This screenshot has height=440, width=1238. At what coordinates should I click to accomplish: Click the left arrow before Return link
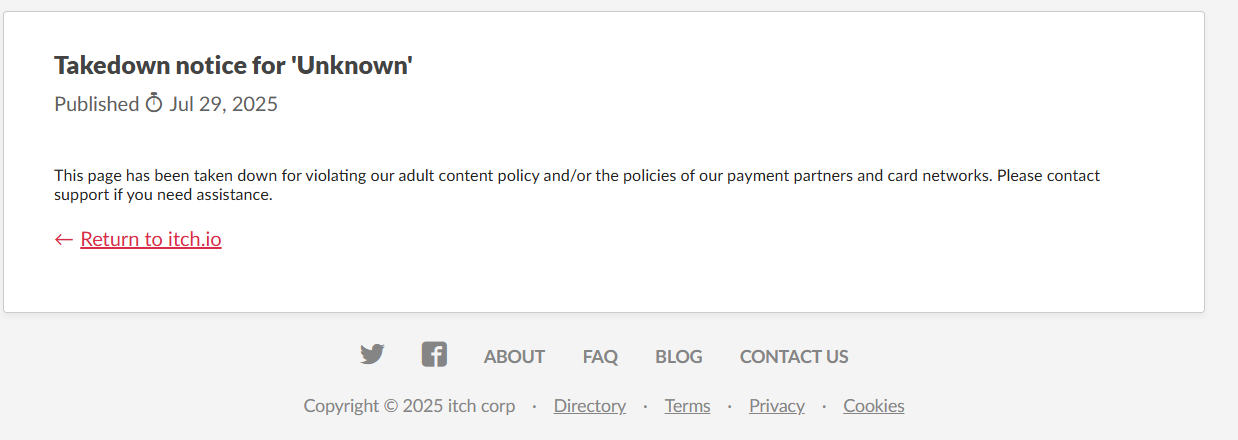pos(64,239)
